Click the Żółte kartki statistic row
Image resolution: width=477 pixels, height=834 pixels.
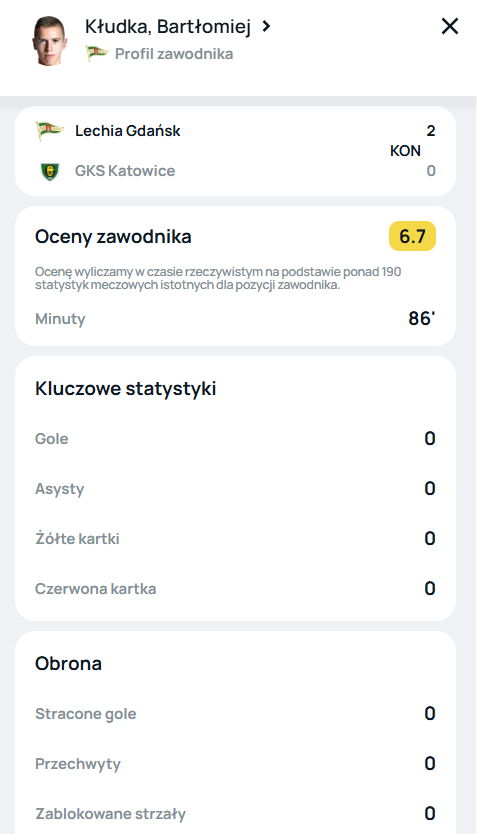click(x=235, y=539)
